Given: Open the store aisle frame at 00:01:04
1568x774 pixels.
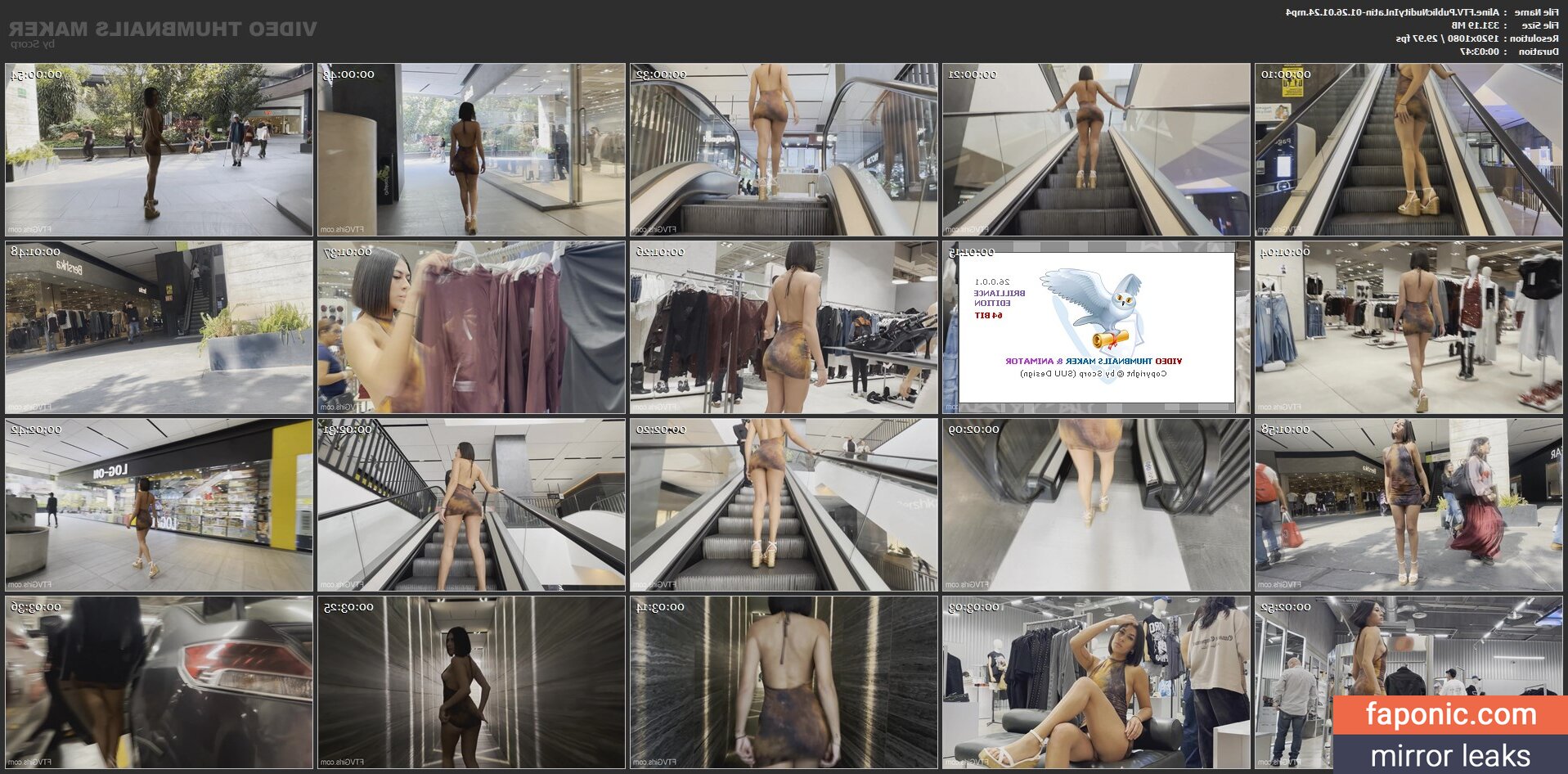Looking at the screenshot, I should coord(1408,327).
